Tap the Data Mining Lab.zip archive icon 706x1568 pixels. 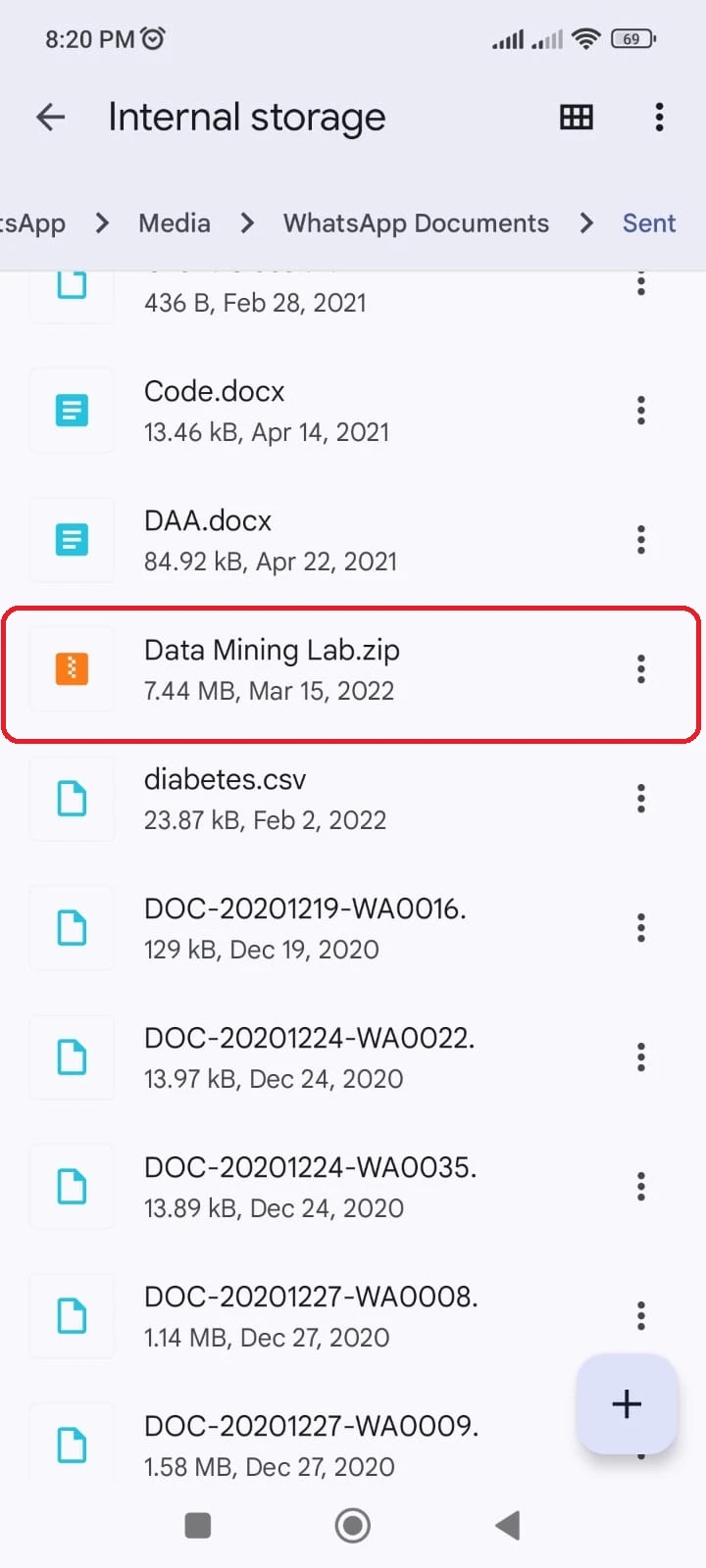[72, 668]
